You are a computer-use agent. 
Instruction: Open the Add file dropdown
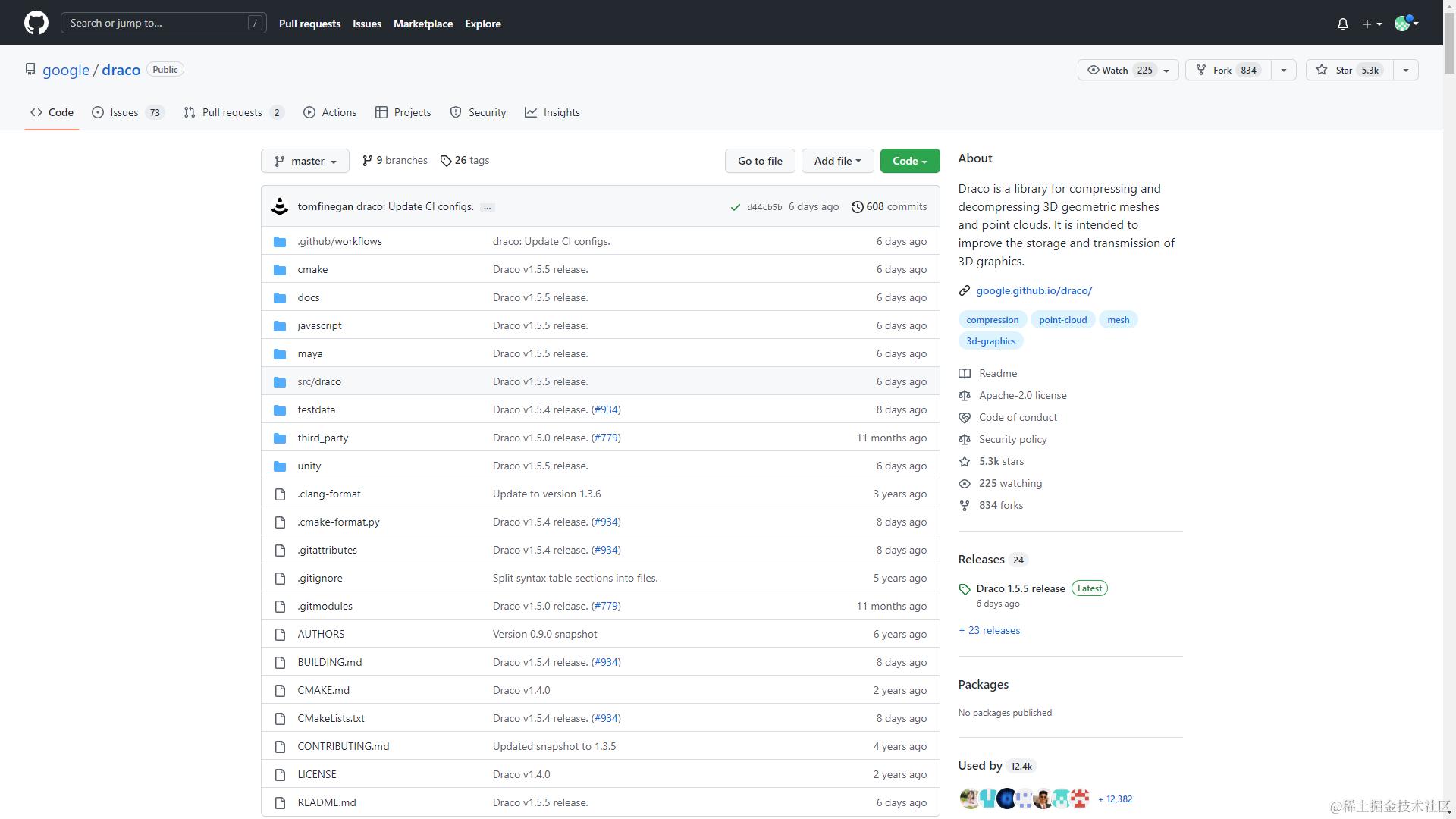tap(837, 161)
